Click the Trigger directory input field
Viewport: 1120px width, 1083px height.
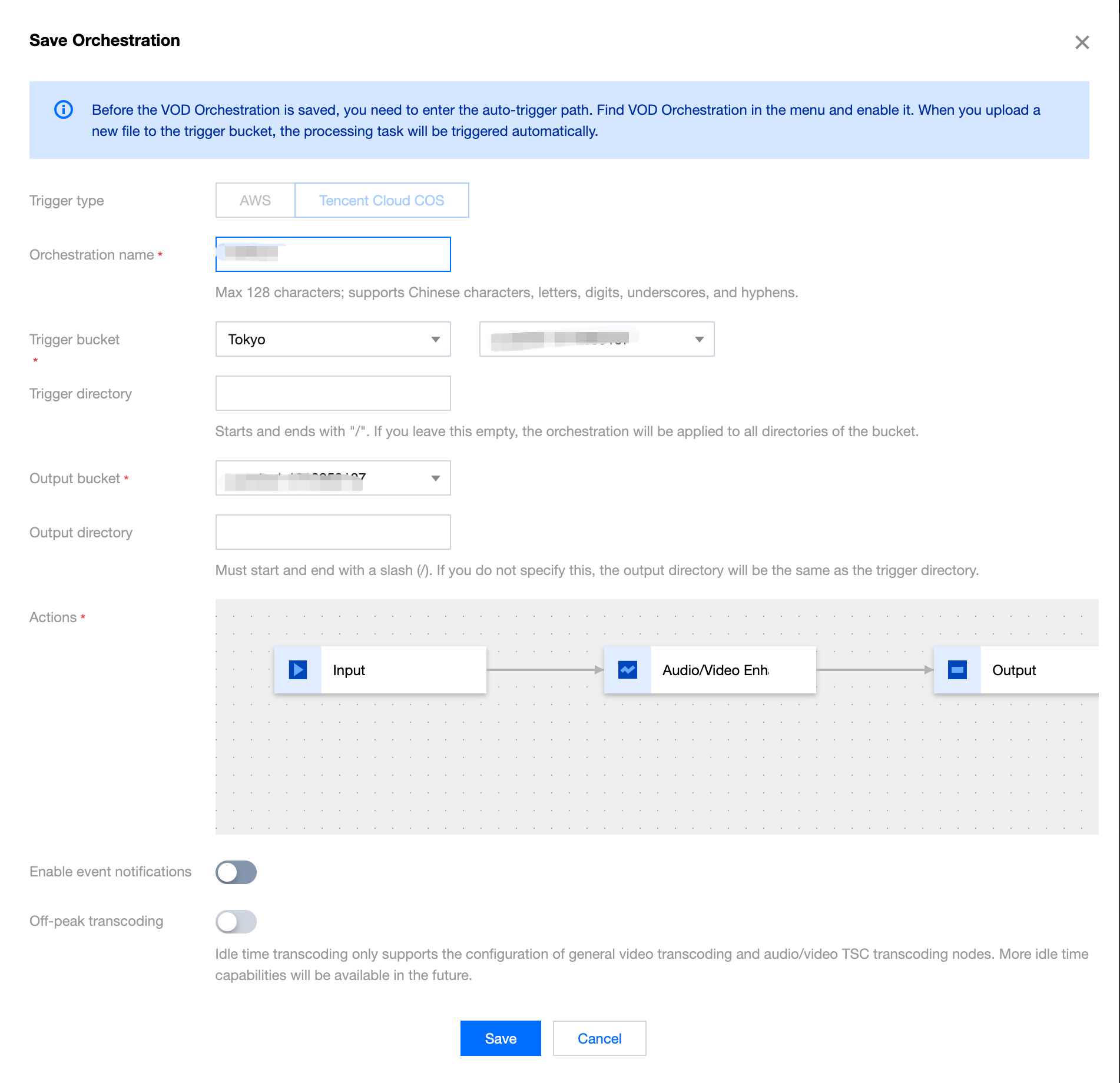click(x=333, y=394)
